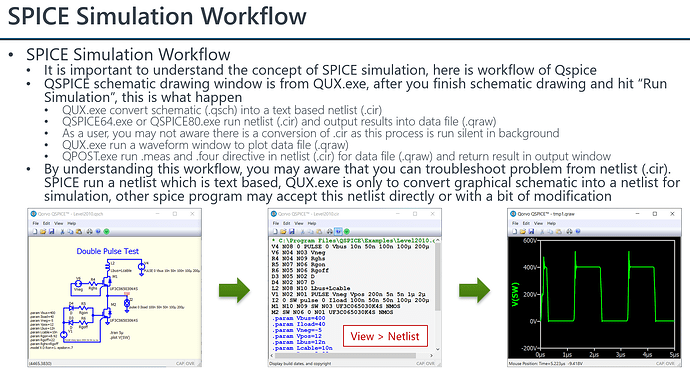This screenshot has height=369, width=690.
Task: Click Save icon in the tmp1.qraw window
Action: pyautogui.click(x=531, y=231)
